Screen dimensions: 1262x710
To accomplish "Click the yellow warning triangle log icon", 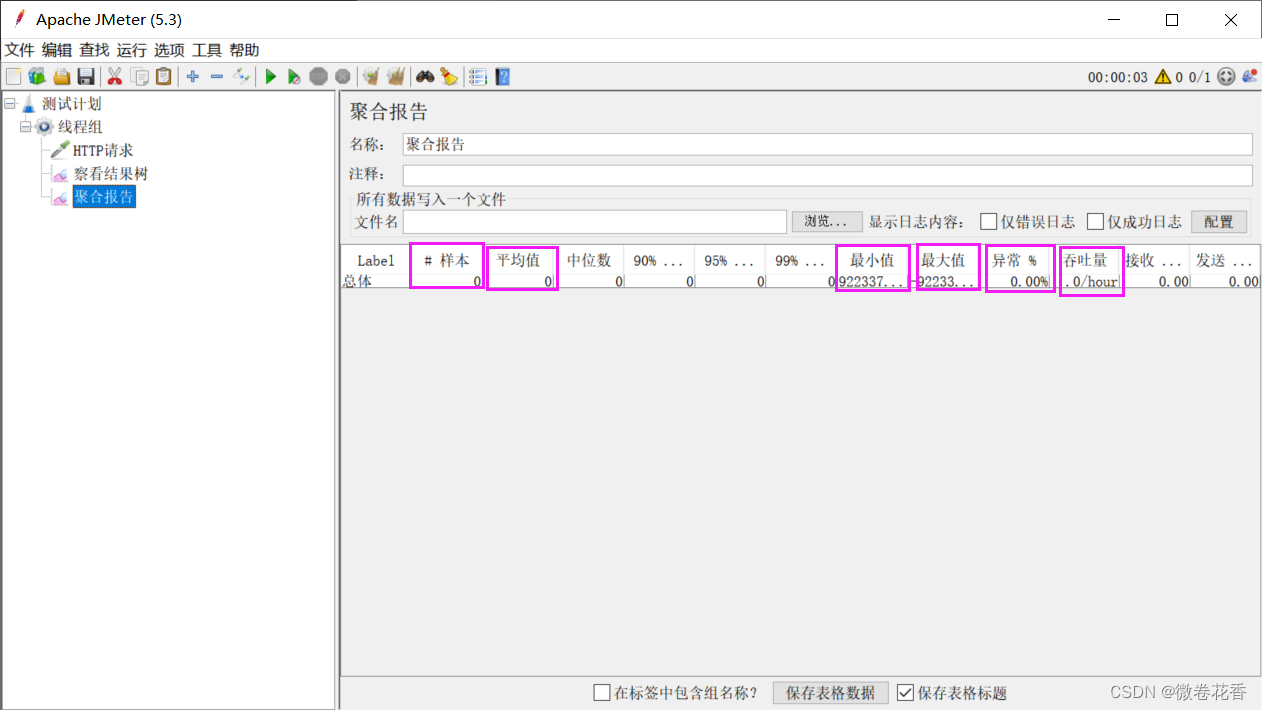I will pyautogui.click(x=1163, y=76).
